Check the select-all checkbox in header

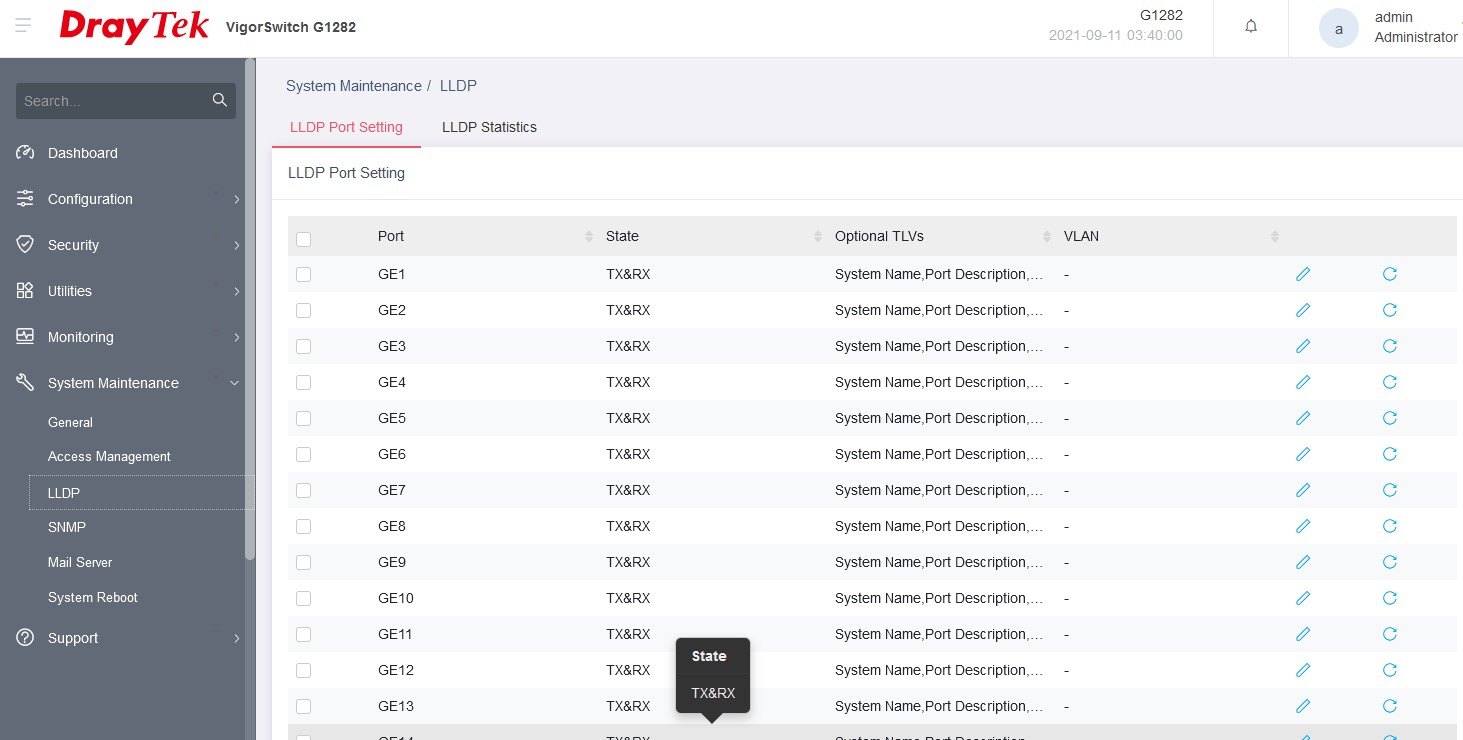point(304,238)
